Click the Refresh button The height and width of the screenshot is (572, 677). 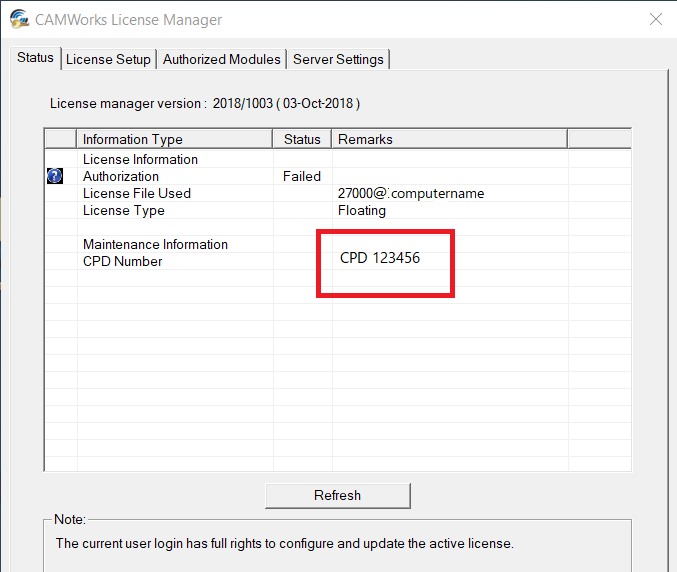pos(338,495)
